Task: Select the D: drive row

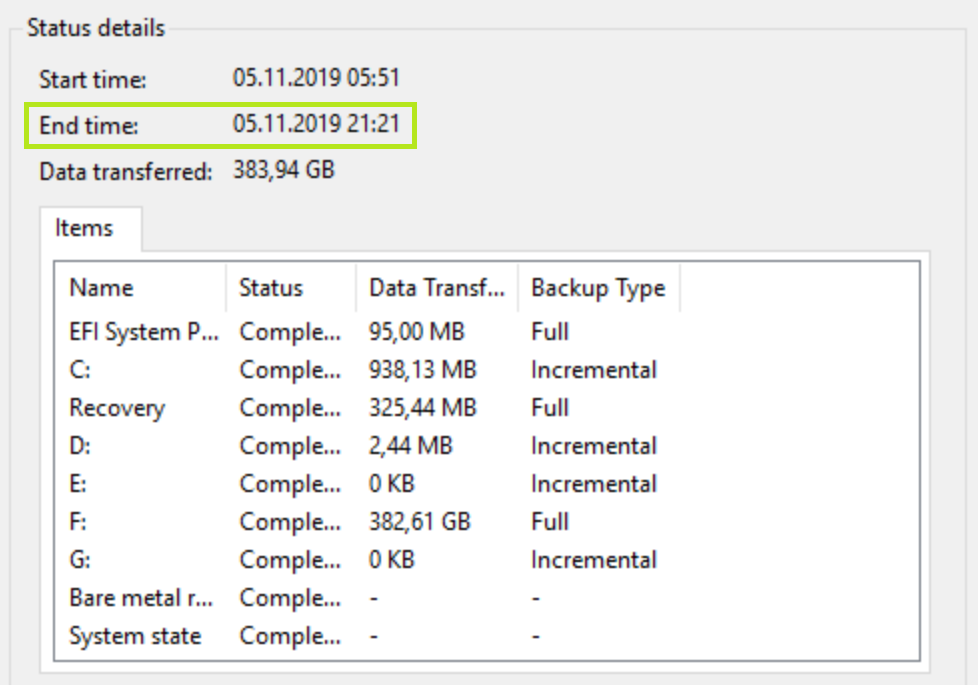Action: click(80, 446)
